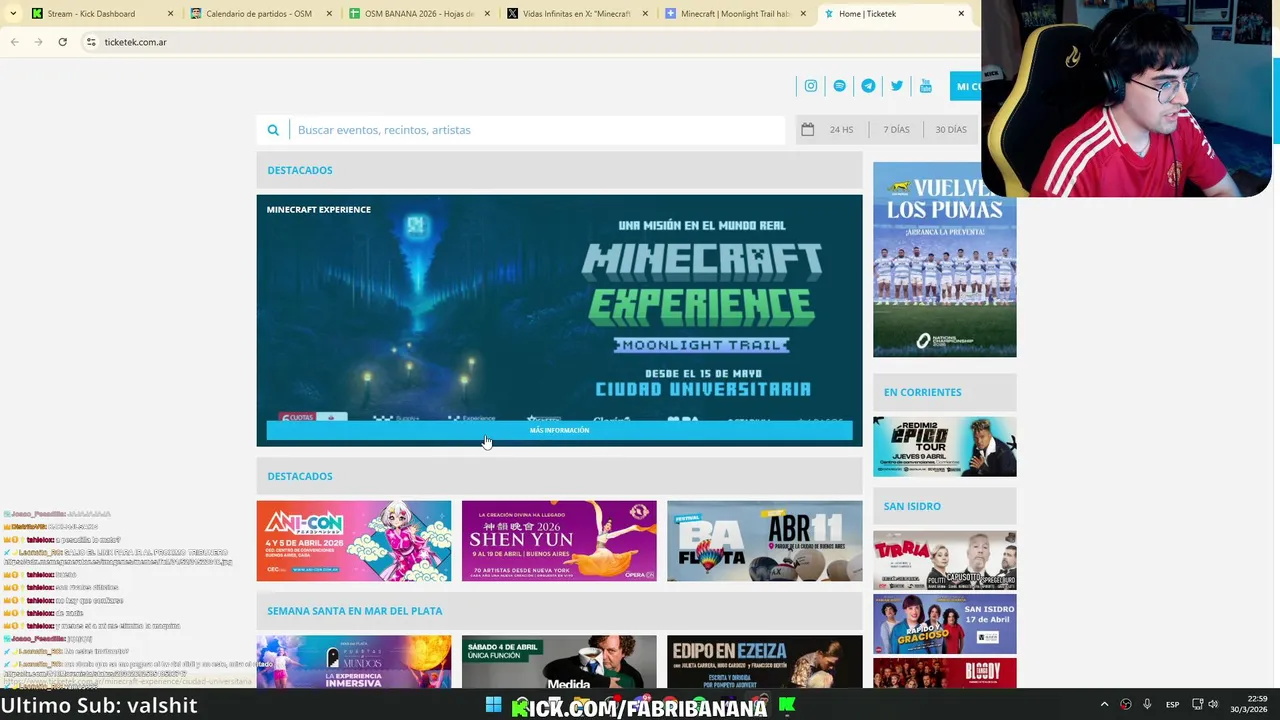Open the Ani-Con event card
The width and height of the screenshot is (1280, 720).
pyautogui.click(x=353, y=540)
